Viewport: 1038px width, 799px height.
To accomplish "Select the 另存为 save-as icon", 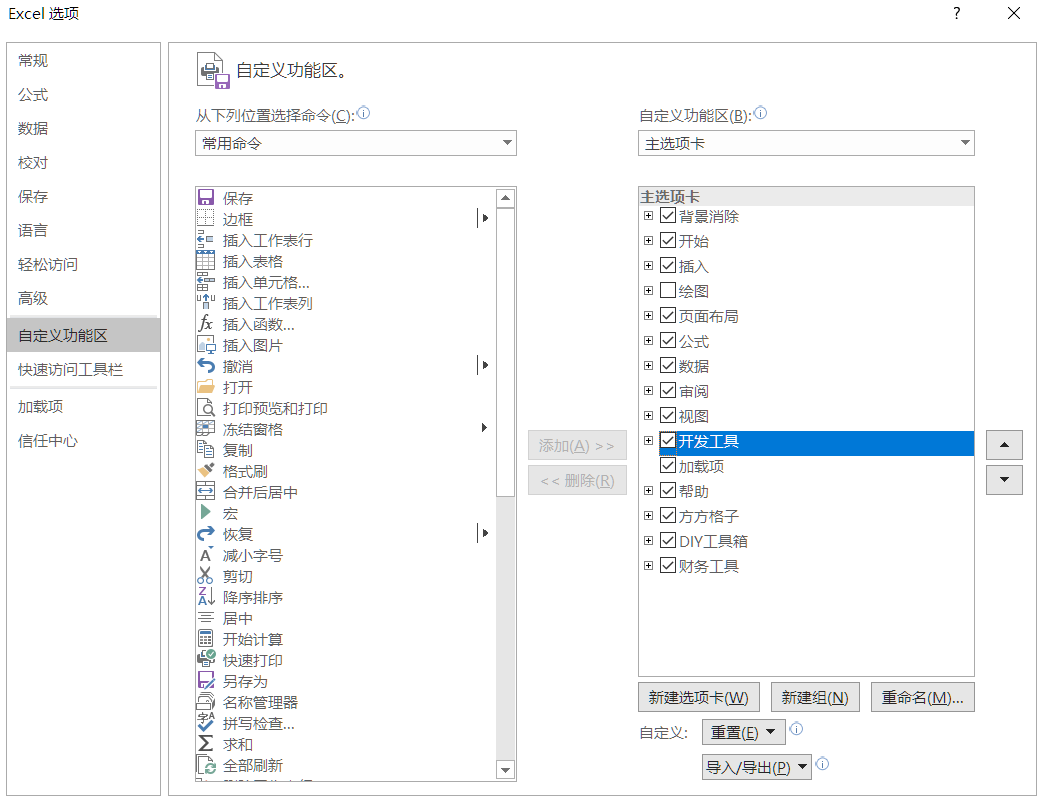I will coord(206,681).
